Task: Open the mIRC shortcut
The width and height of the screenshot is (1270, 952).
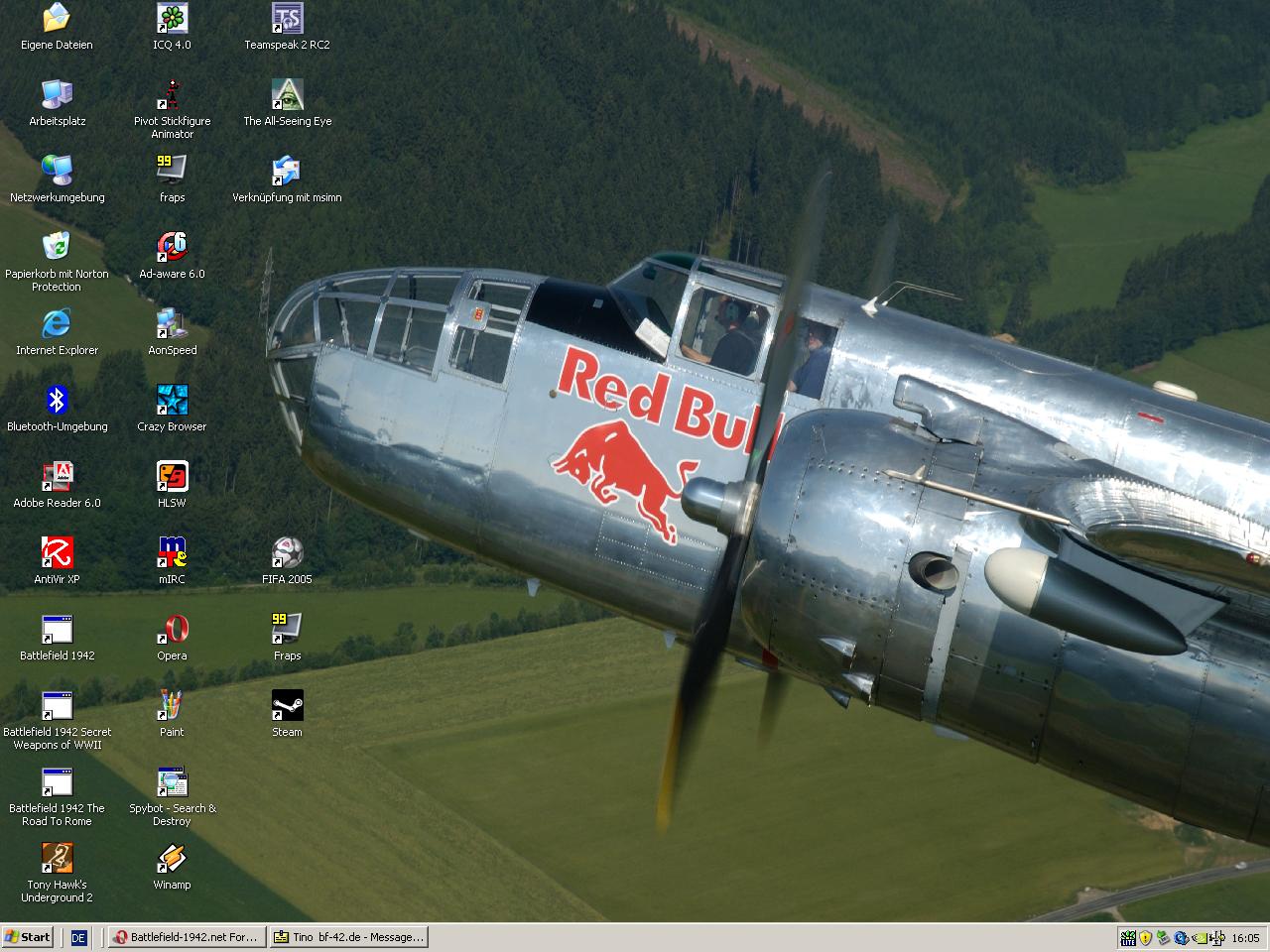Action: [x=172, y=561]
